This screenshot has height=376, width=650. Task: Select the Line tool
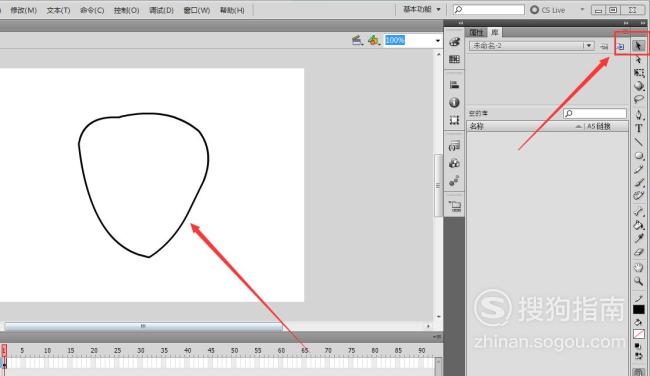coord(638,142)
